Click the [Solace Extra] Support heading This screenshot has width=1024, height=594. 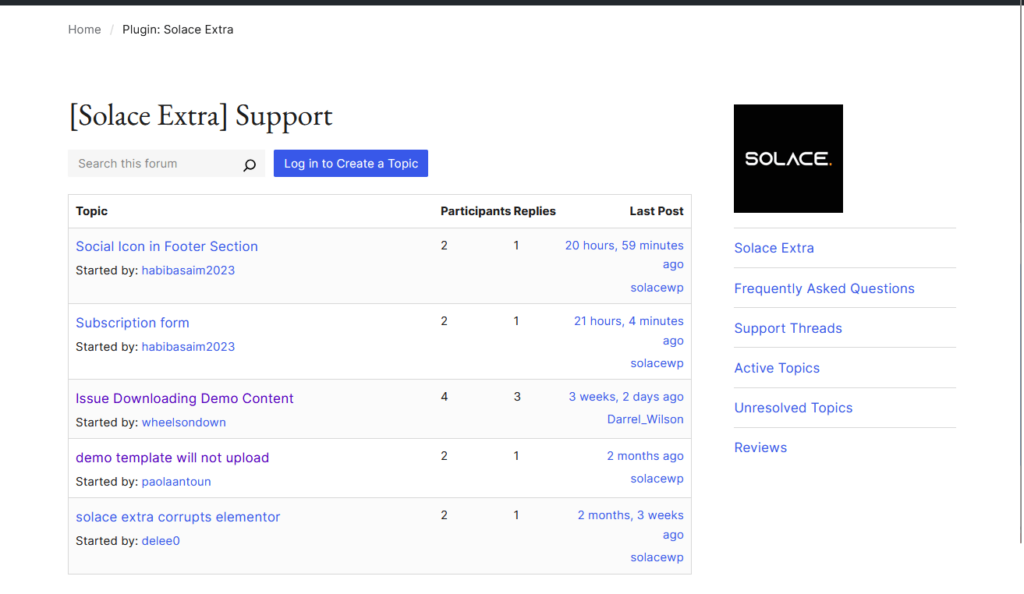point(200,116)
